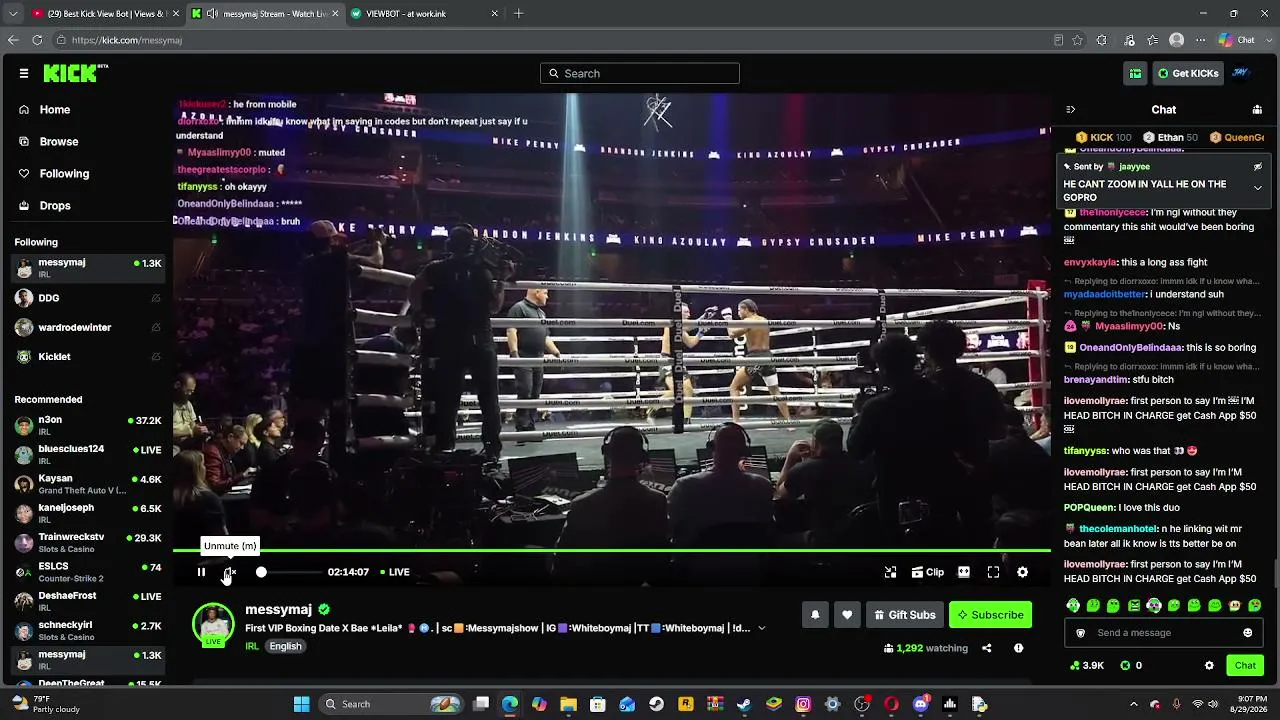Image resolution: width=1280 pixels, height=720 pixels.
Task: Open the profile avatar in top right
Action: (x=1241, y=73)
